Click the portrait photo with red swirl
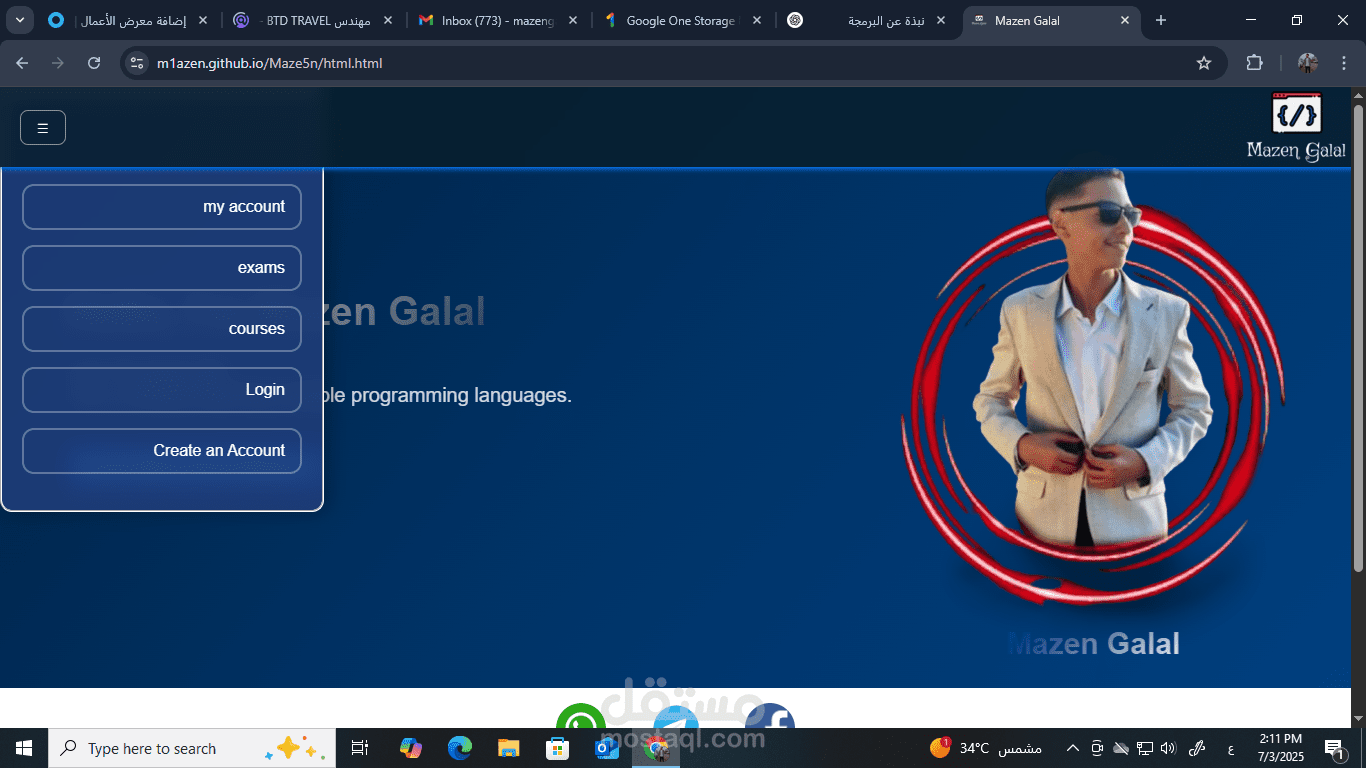The height and width of the screenshot is (768, 1366). point(1093,385)
